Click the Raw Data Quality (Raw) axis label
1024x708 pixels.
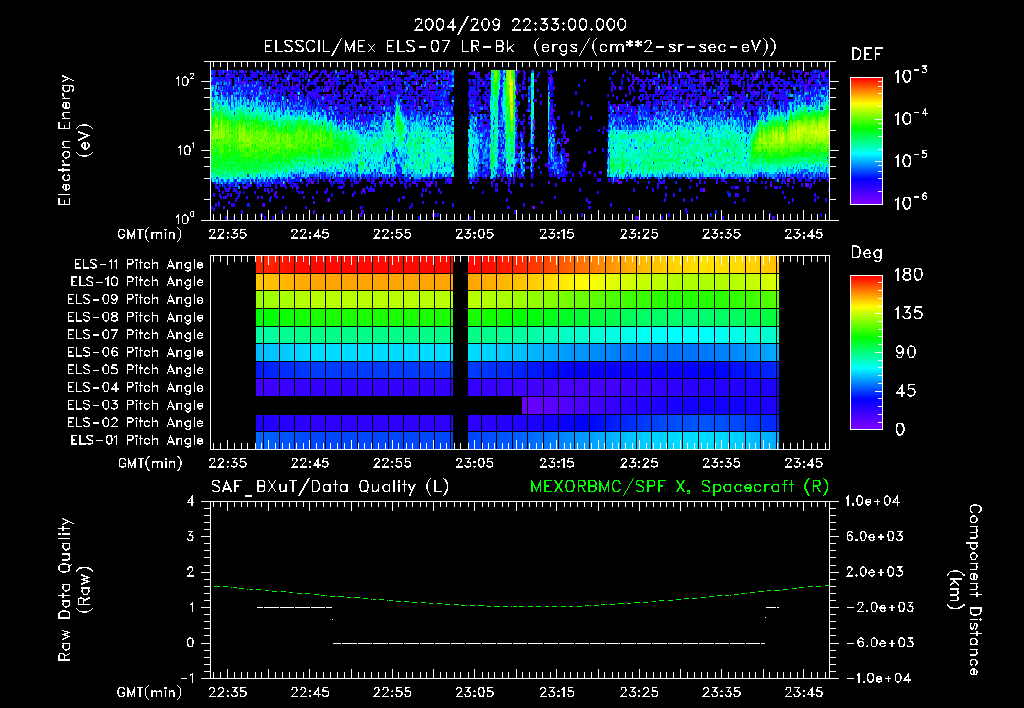74,590
